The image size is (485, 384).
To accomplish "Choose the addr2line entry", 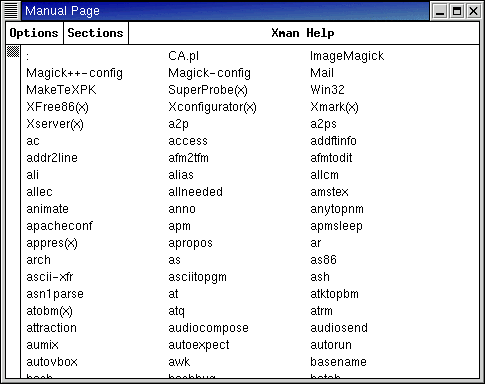I will [x=52, y=158].
